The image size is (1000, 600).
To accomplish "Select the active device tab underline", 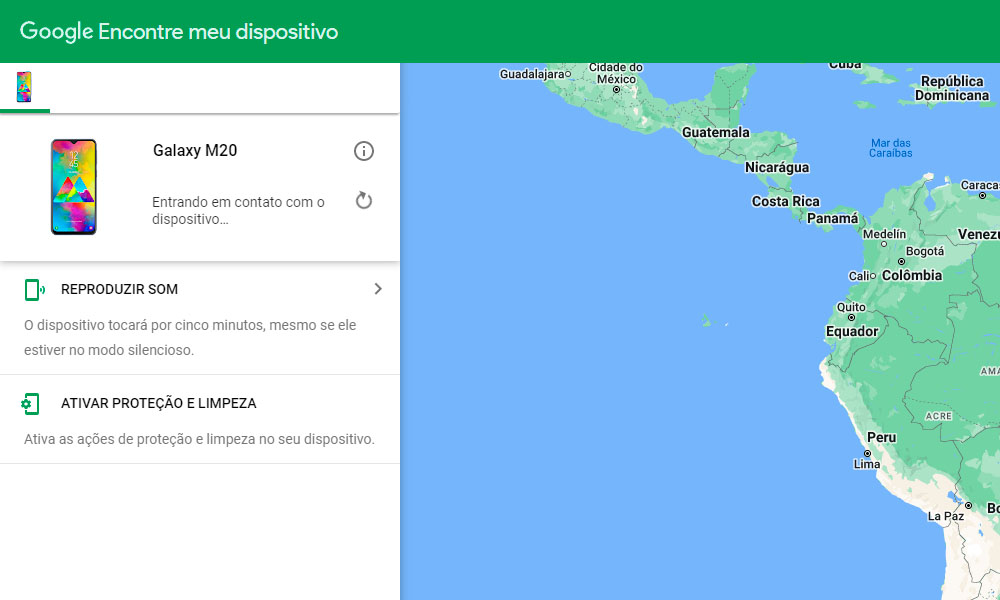I will [24, 111].
